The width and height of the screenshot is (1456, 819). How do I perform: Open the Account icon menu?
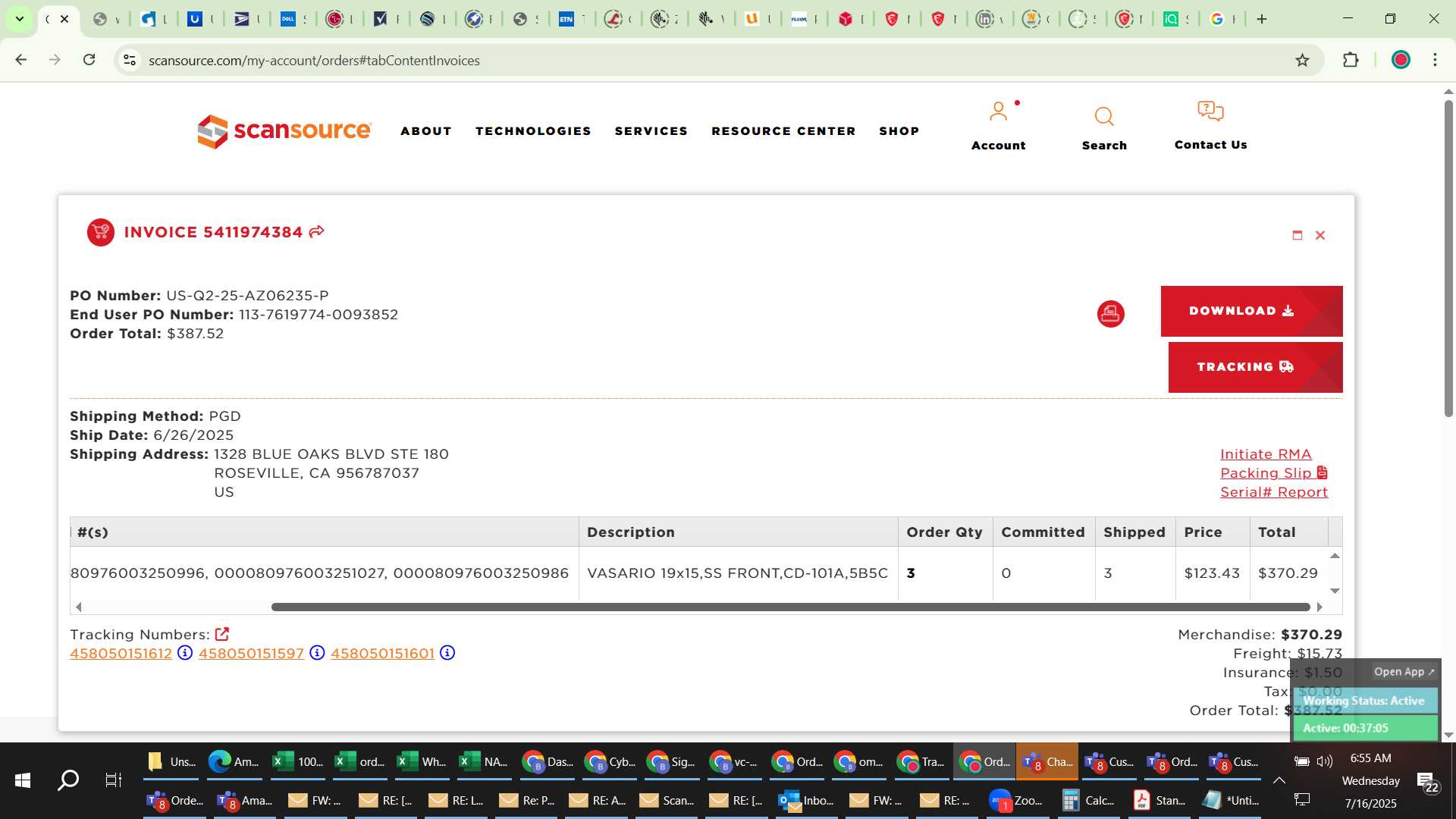click(998, 112)
